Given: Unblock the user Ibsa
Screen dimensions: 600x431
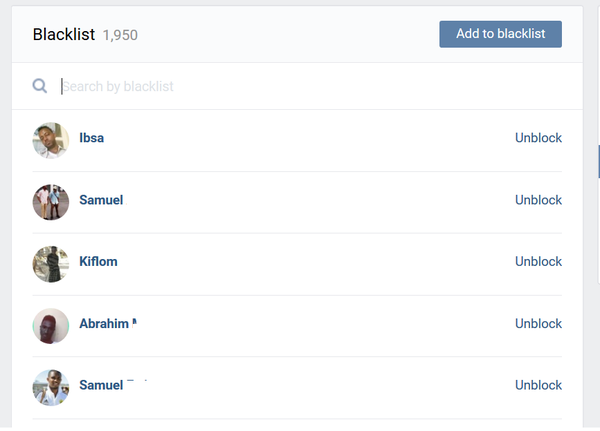Looking at the screenshot, I should pos(538,138).
